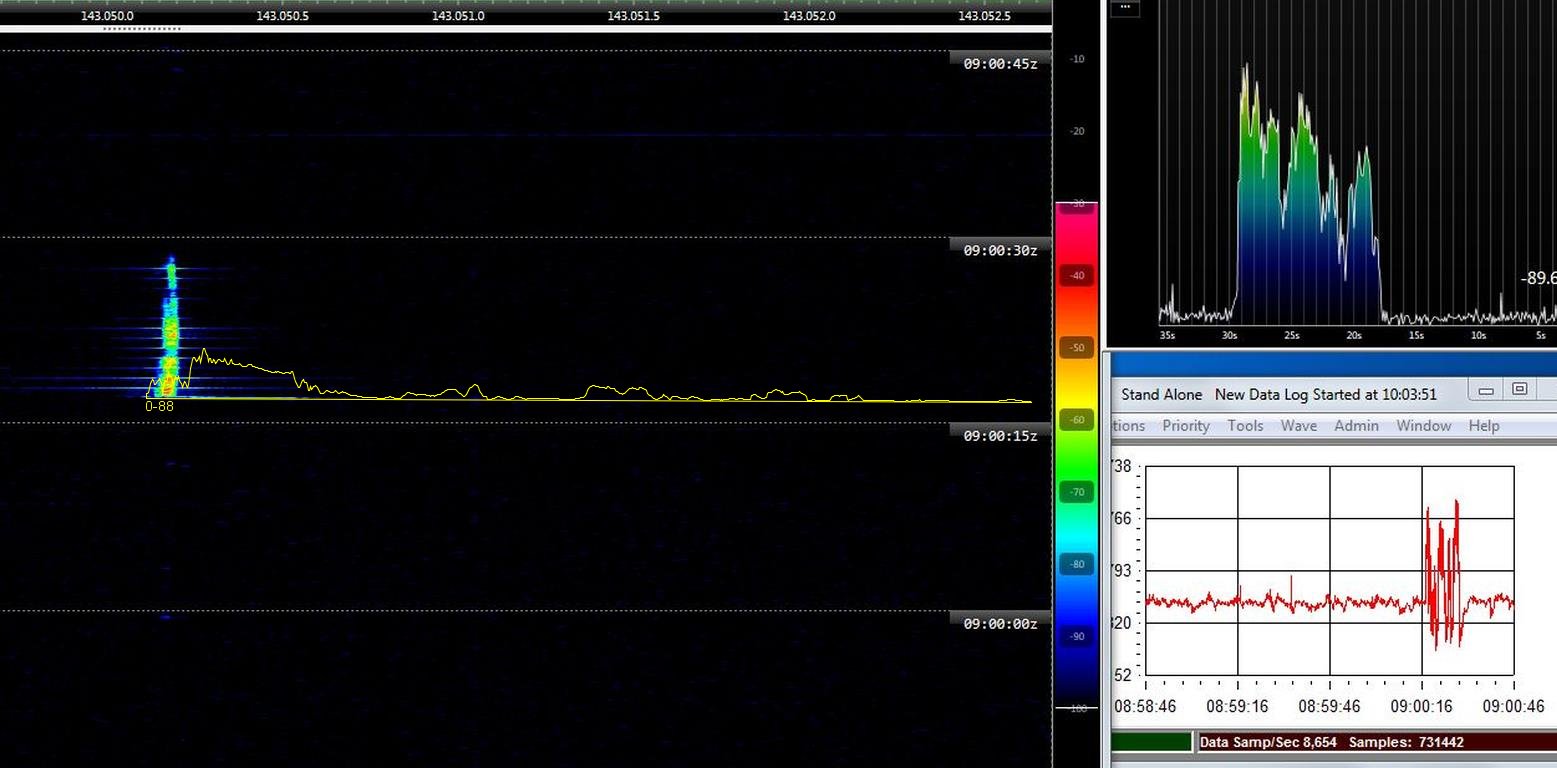Viewport: 1557px width, 768px height.
Task: Click the -89.6 level readout
Action: [1539, 279]
